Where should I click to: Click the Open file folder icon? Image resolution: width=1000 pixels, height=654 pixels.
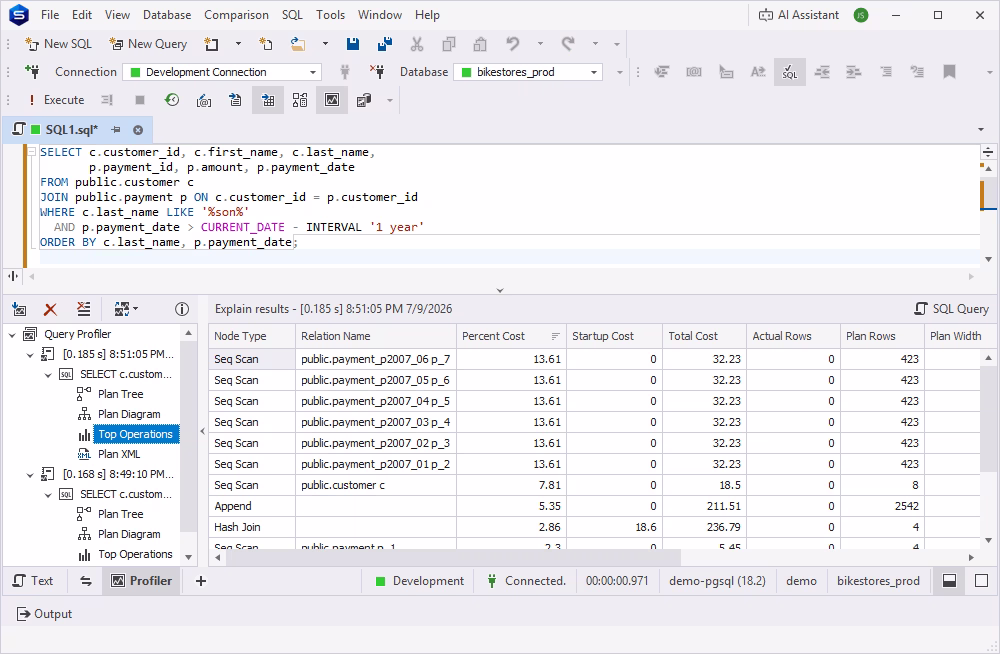298,44
